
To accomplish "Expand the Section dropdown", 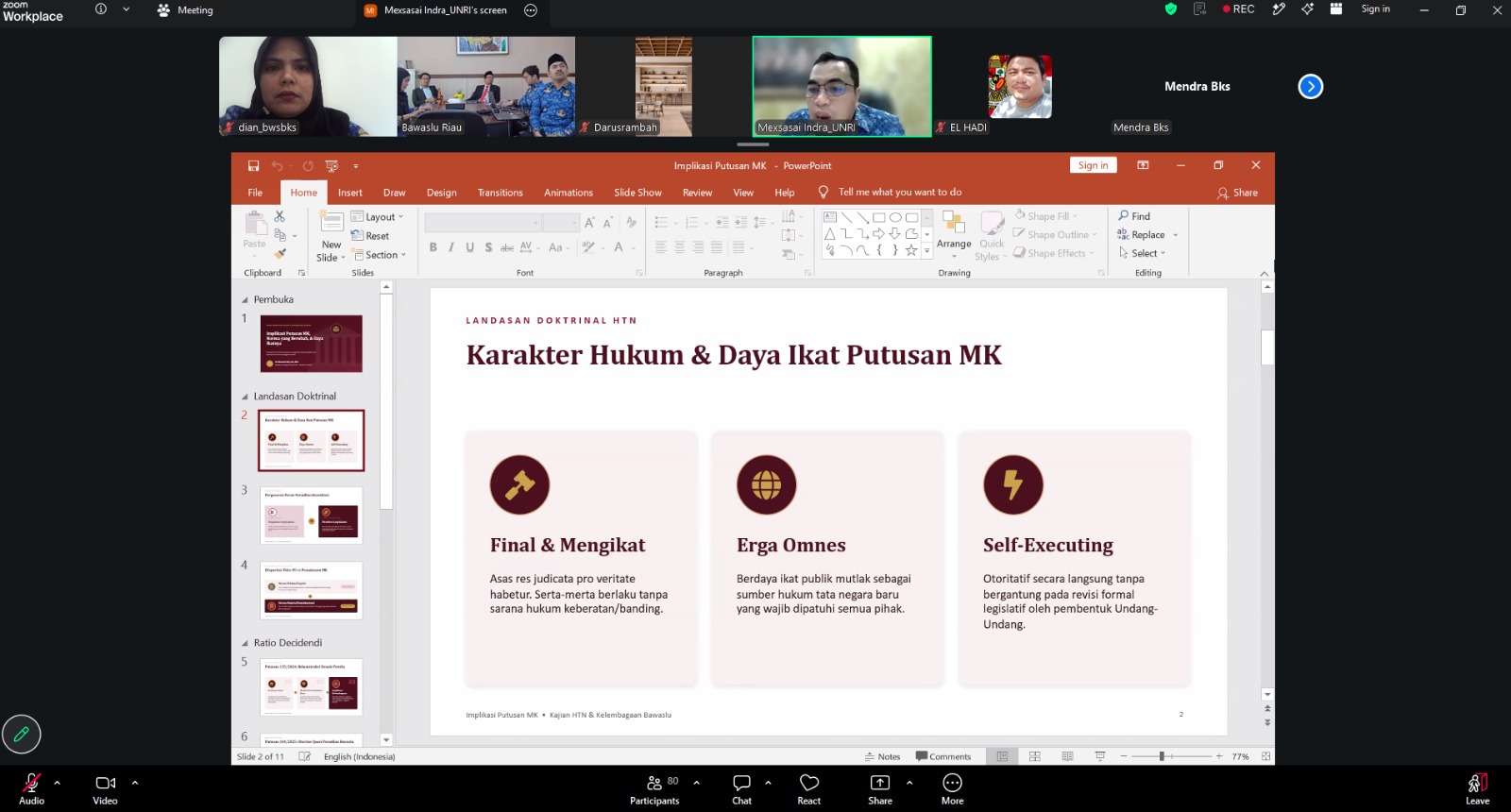I will (380, 255).
